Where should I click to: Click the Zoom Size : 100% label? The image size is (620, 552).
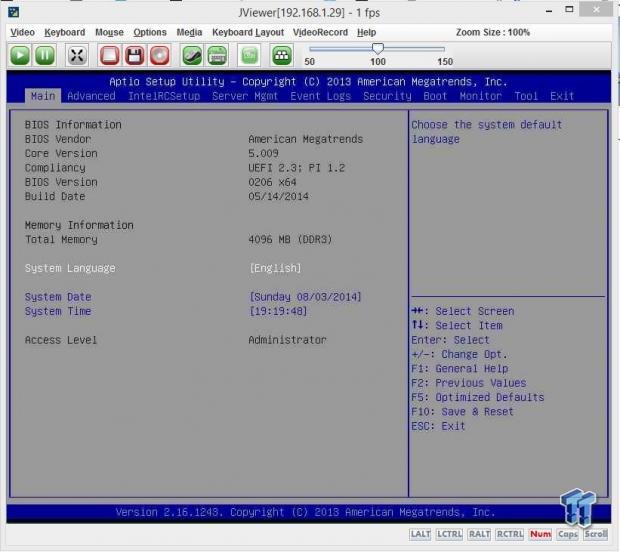493,32
